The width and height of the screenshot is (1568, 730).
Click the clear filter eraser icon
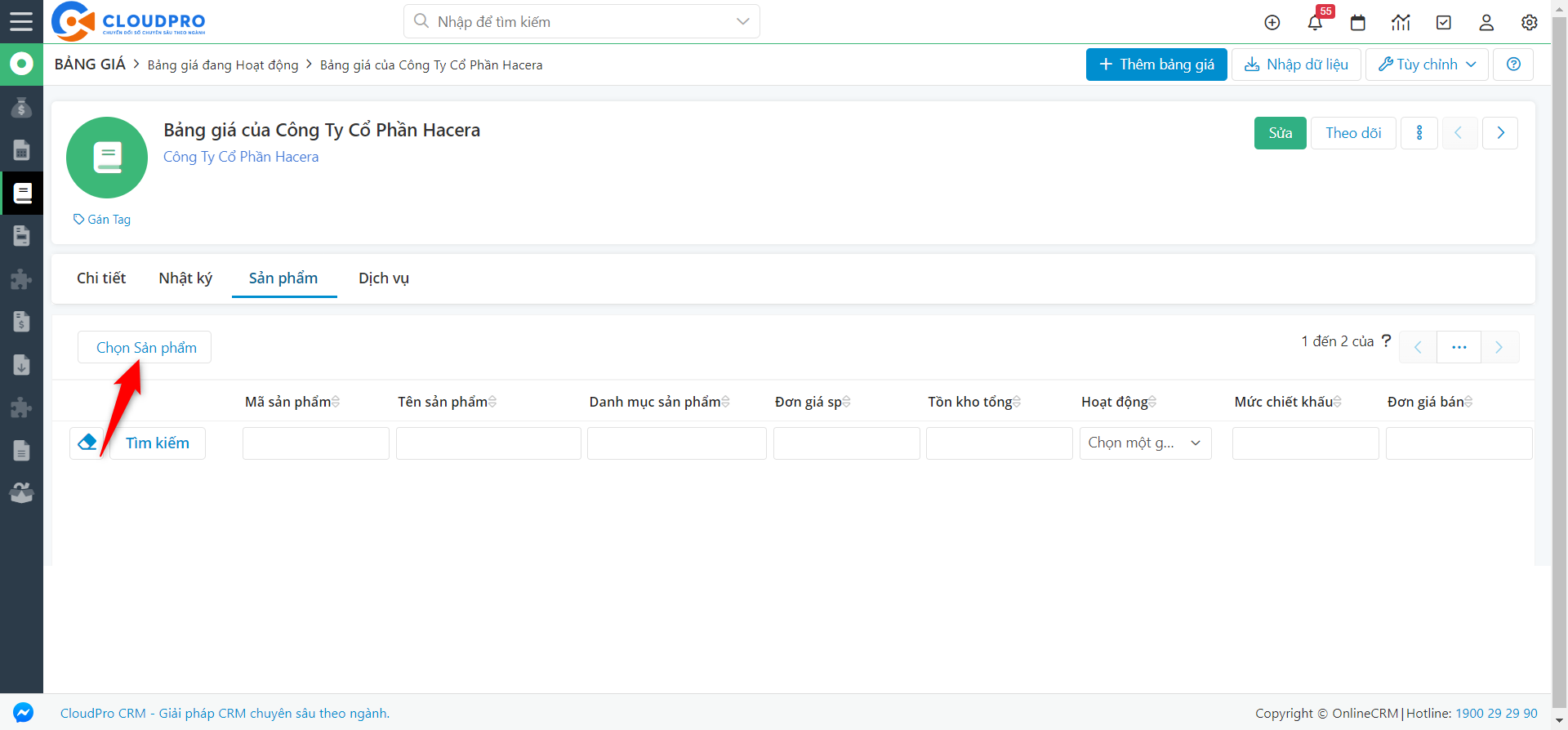coord(87,443)
